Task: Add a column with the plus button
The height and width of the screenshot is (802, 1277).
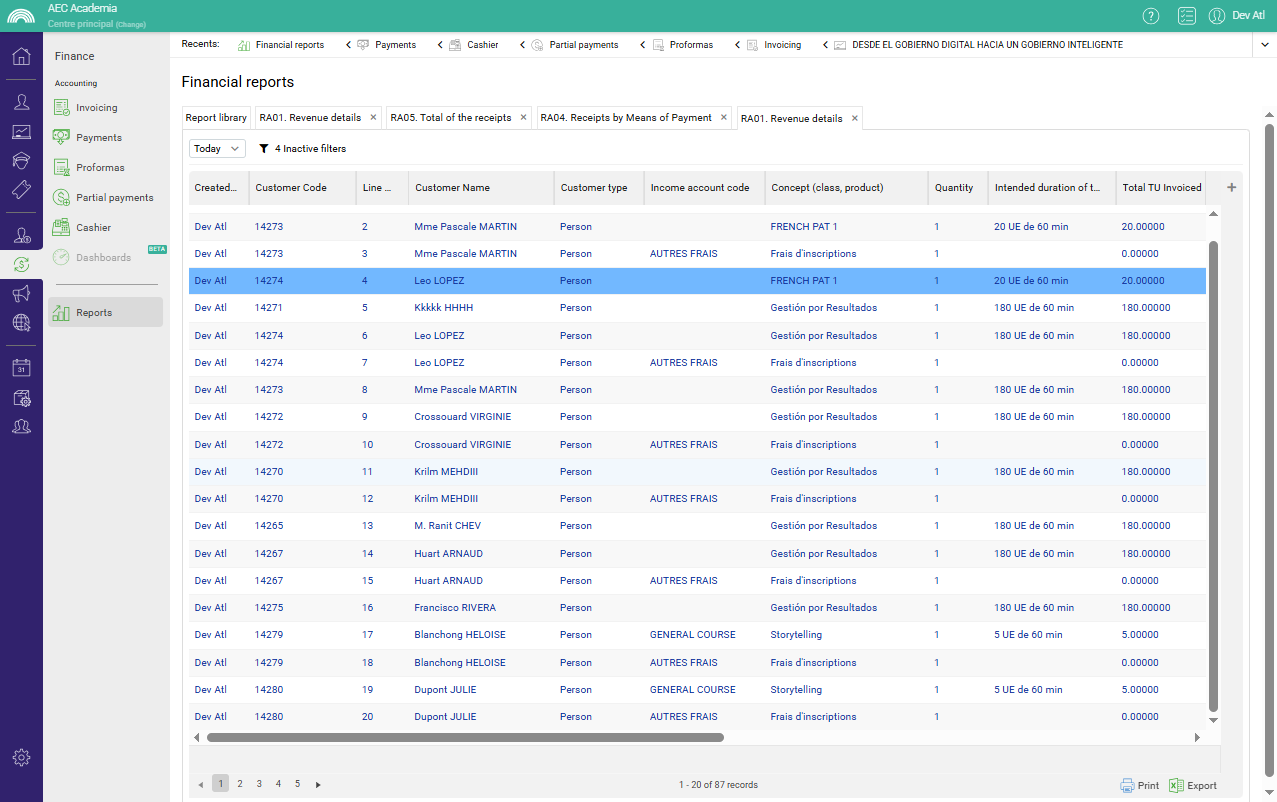Action: tap(1231, 188)
